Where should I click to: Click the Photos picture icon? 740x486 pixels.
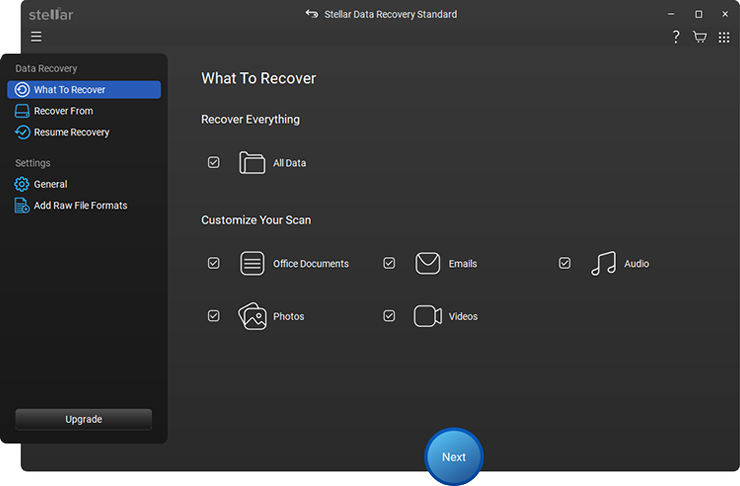point(252,316)
